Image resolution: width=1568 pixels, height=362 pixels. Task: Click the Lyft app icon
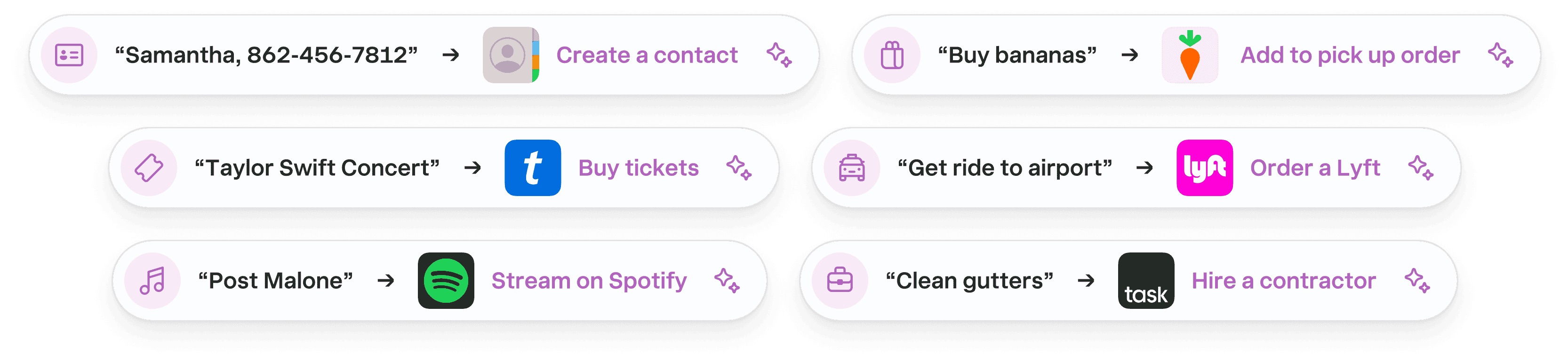[1204, 168]
